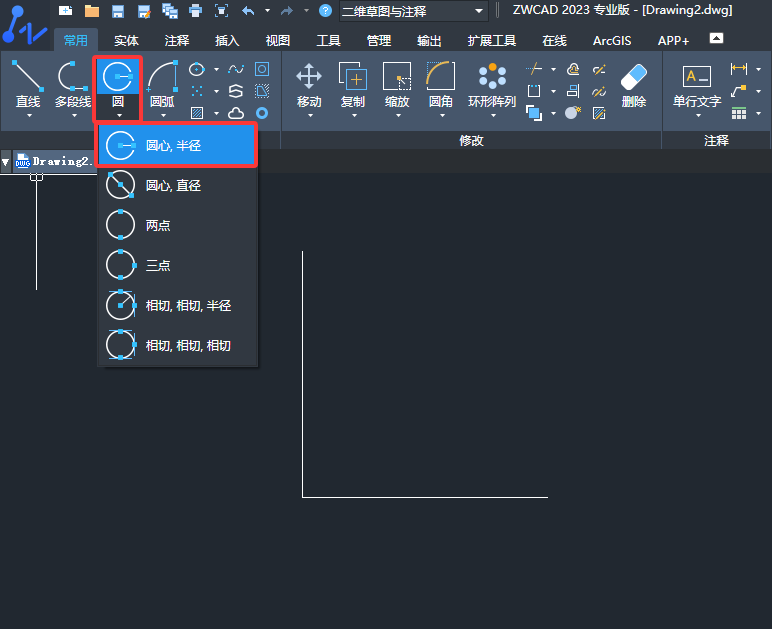772x629 pixels.
Task: Collapse the ribbon with the up-arrow button
Action: pos(716,38)
